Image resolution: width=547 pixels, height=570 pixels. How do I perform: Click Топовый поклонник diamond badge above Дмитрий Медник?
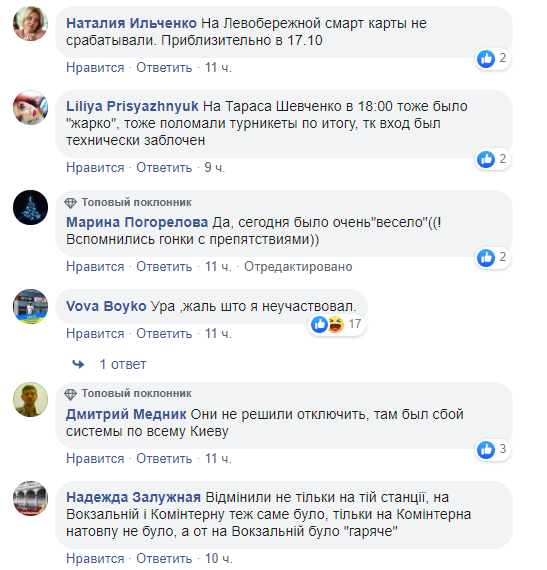click(x=70, y=394)
